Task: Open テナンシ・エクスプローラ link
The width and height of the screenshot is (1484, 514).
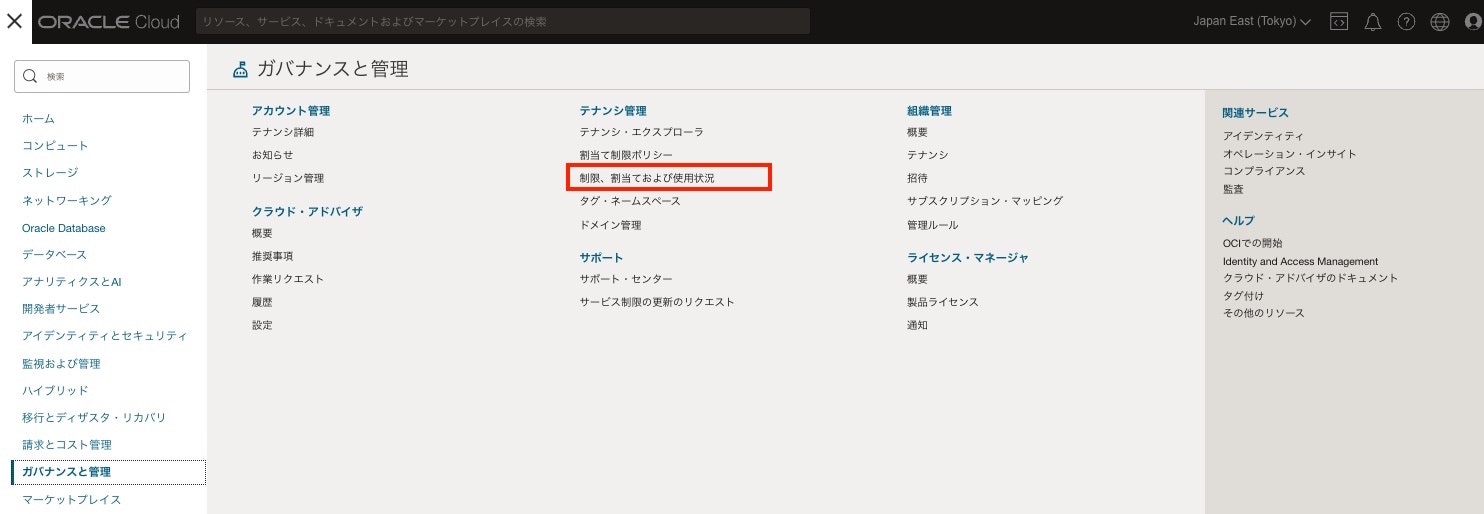Action: 642,132
